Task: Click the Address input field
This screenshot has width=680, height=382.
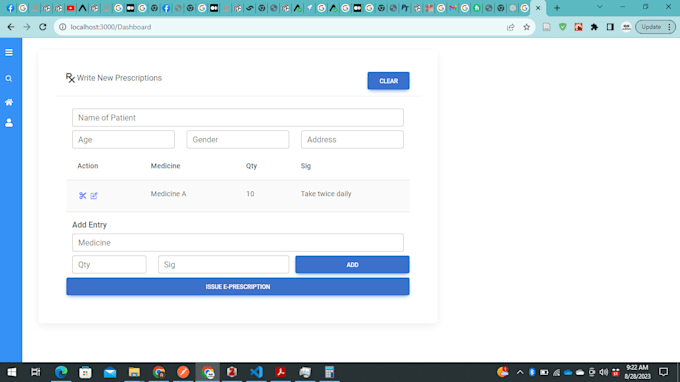Action: pos(352,140)
